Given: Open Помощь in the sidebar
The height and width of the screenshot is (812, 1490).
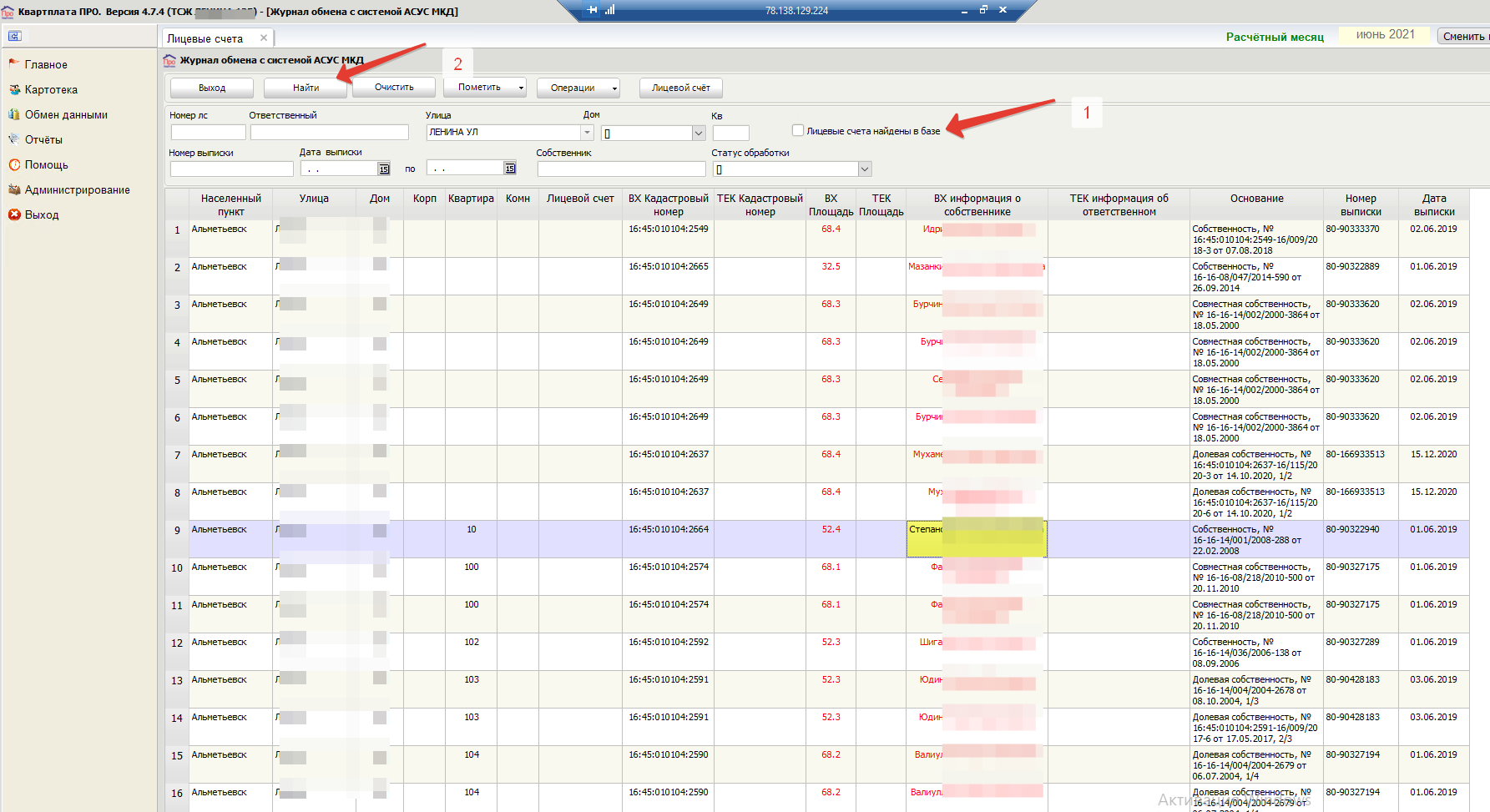Looking at the screenshot, I should pos(47,164).
